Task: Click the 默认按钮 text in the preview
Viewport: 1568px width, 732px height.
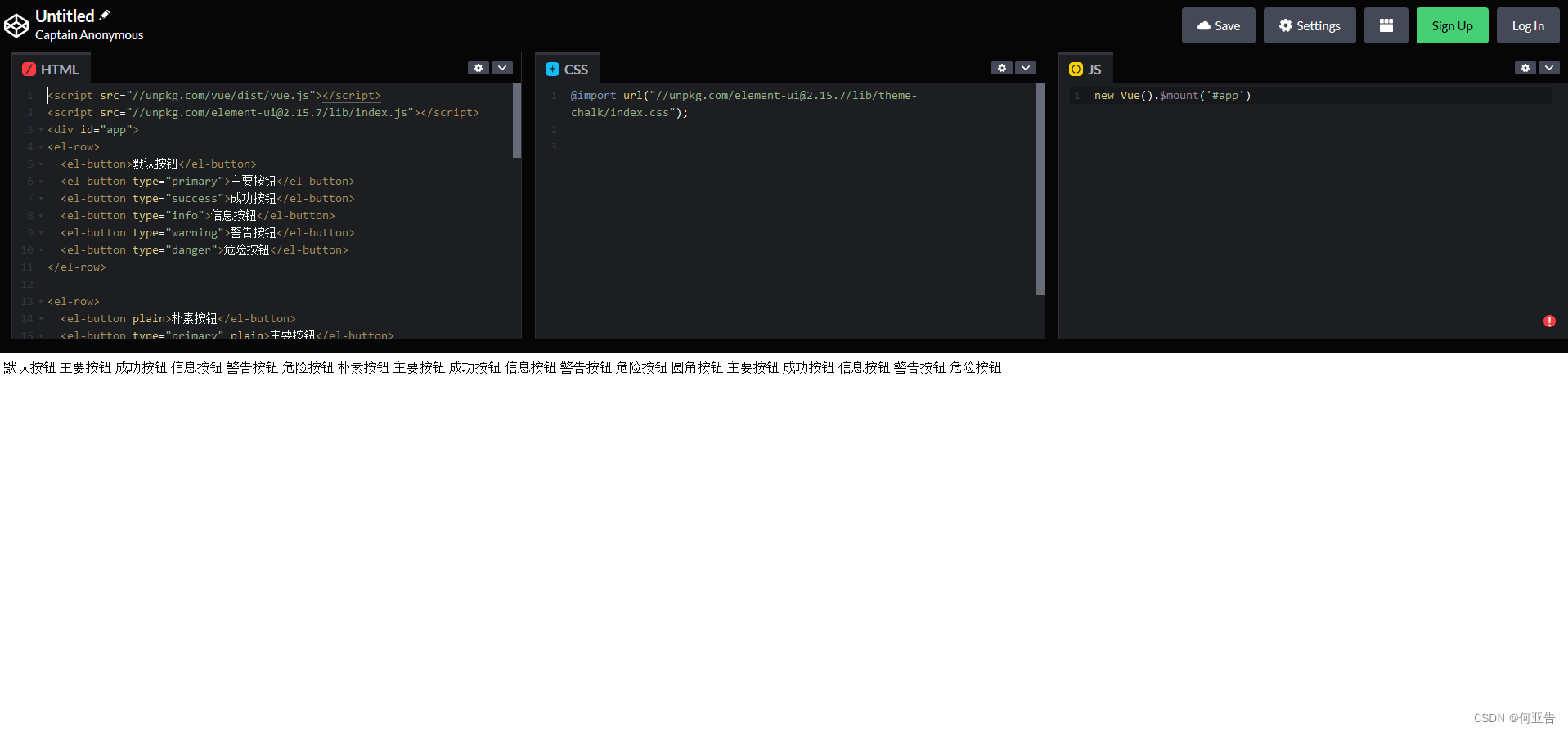Action: point(29,368)
